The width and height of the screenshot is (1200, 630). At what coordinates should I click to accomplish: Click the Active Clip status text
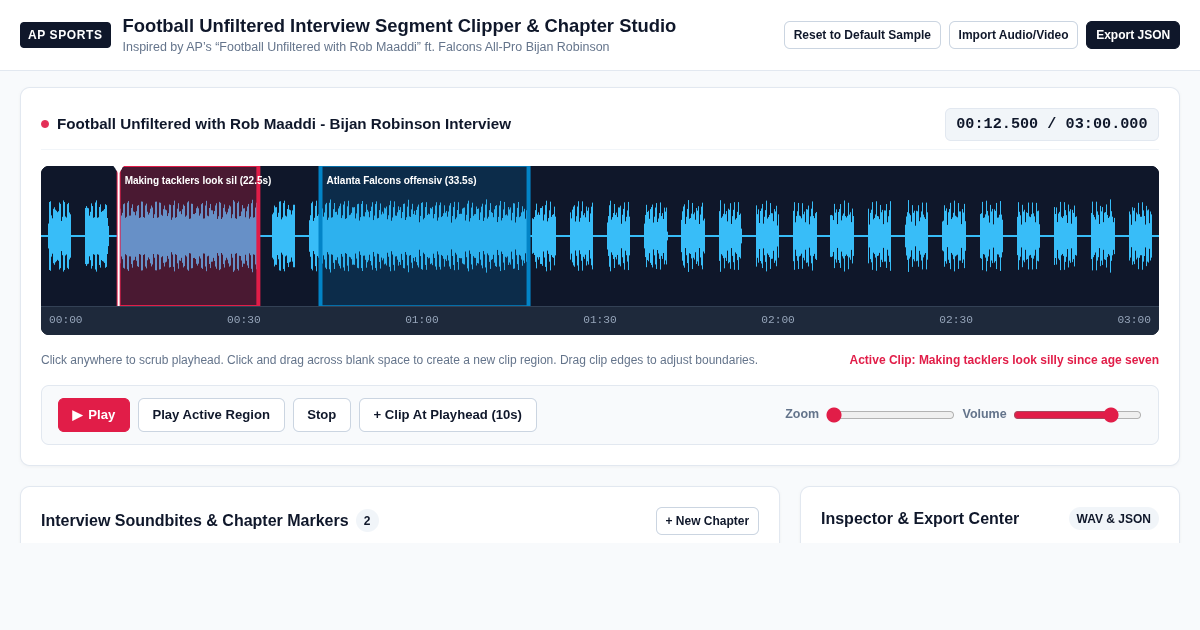1004,360
